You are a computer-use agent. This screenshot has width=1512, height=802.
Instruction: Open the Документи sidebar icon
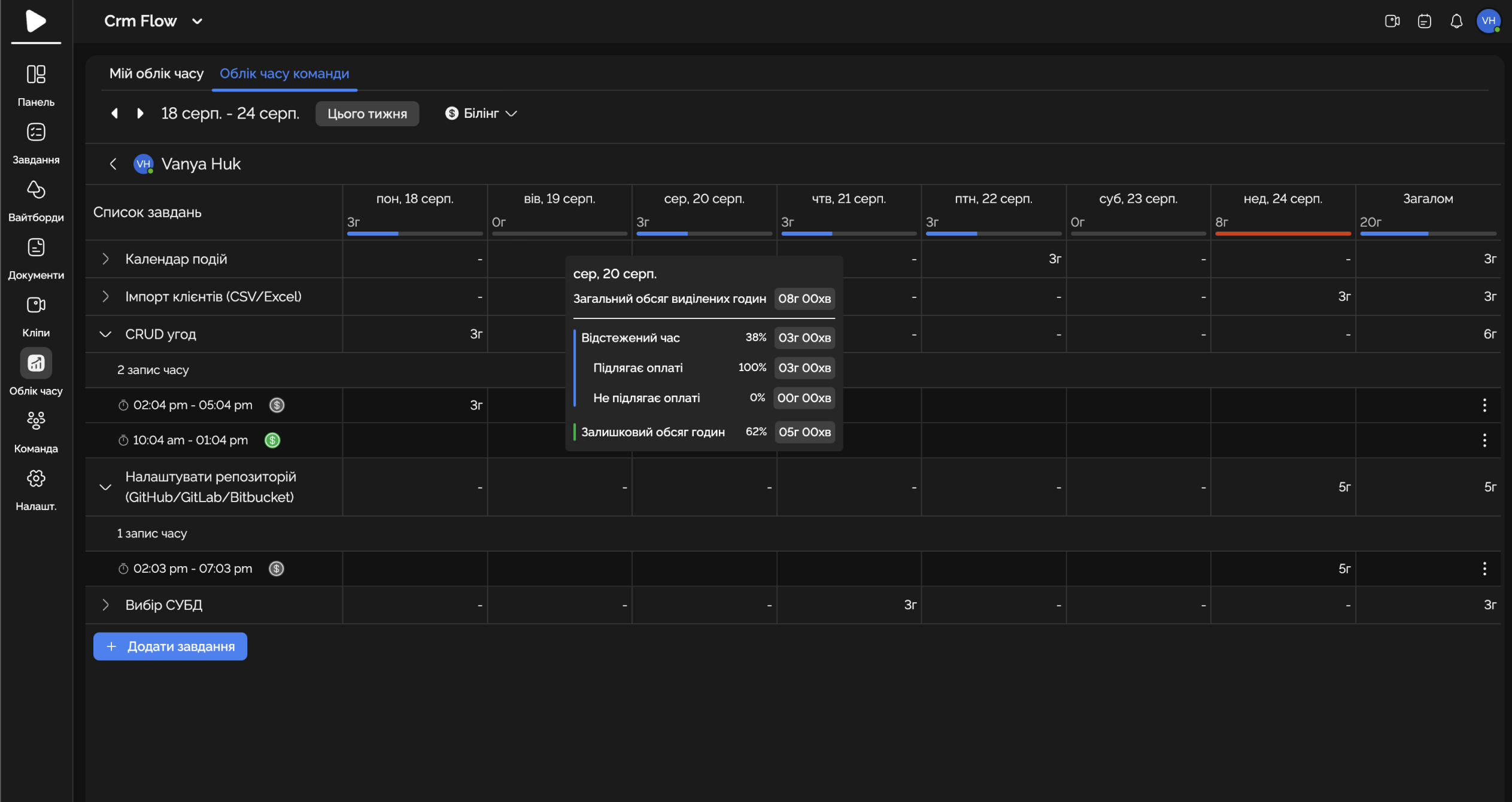(36, 248)
